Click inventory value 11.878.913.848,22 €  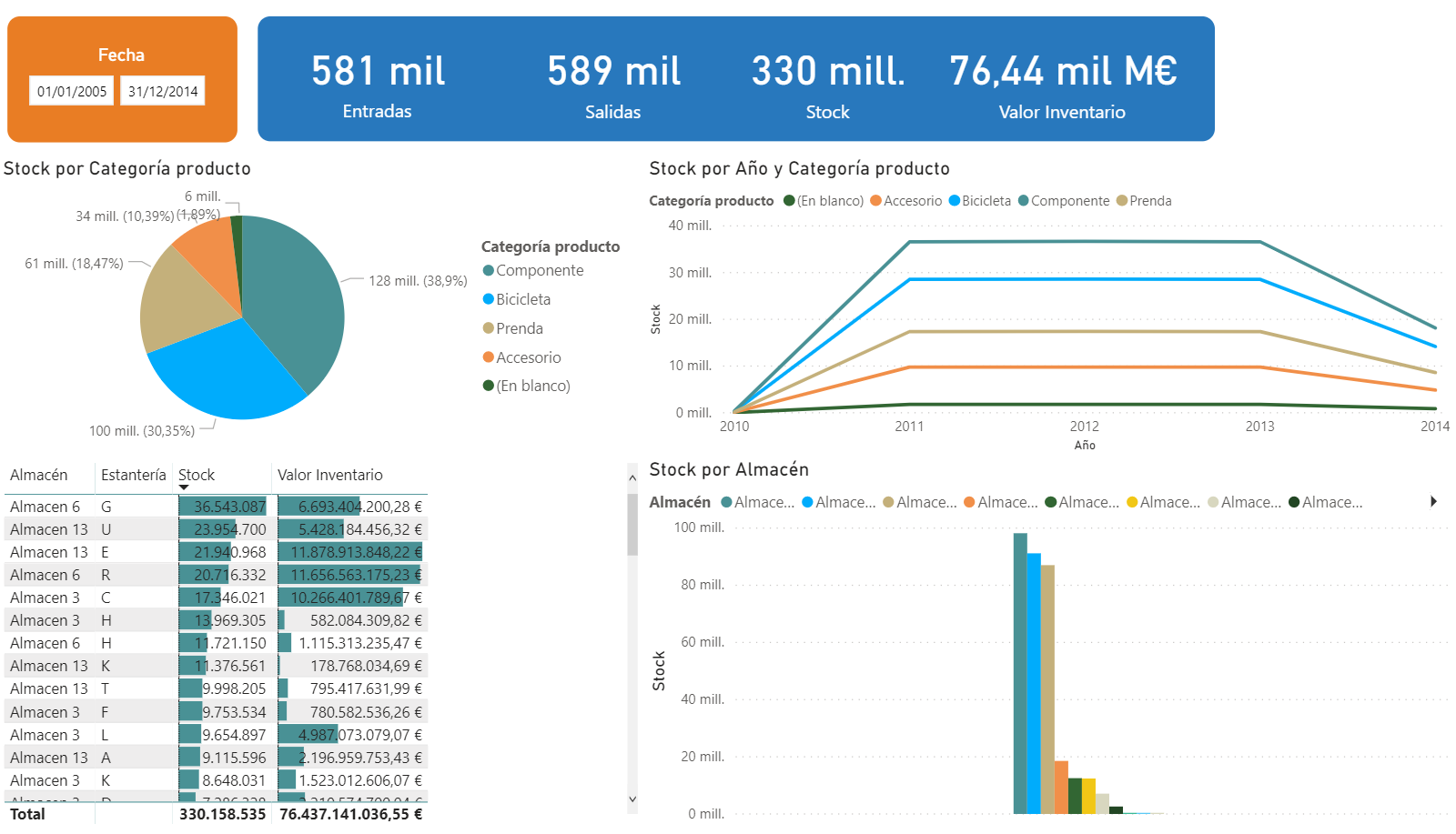point(356,552)
